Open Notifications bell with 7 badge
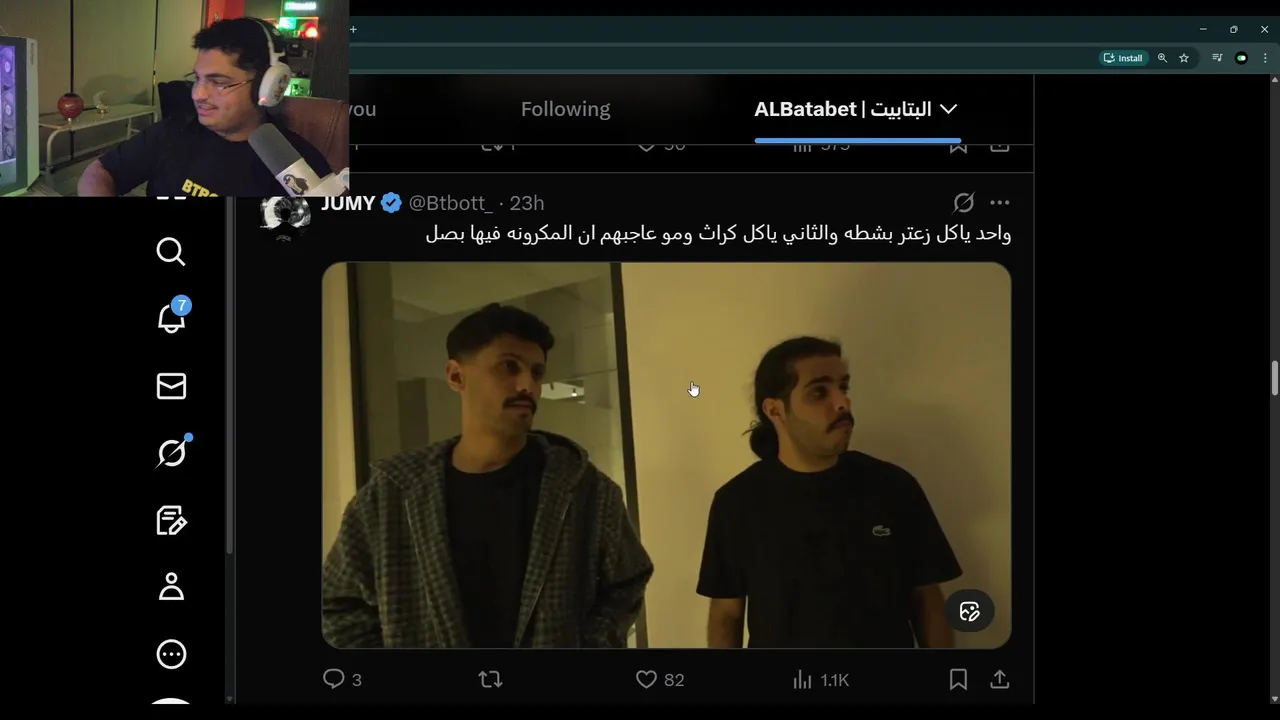1280x720 pixels. (172, 316)
